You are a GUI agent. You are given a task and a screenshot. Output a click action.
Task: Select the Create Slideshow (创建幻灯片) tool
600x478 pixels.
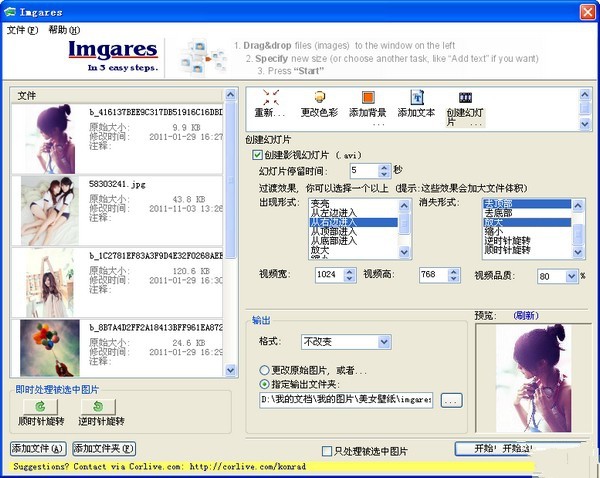[464, 99]
